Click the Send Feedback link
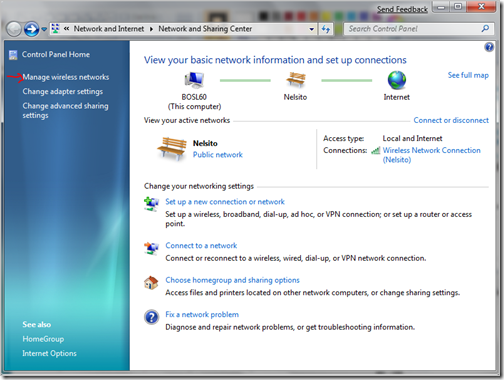 [402, 9]
